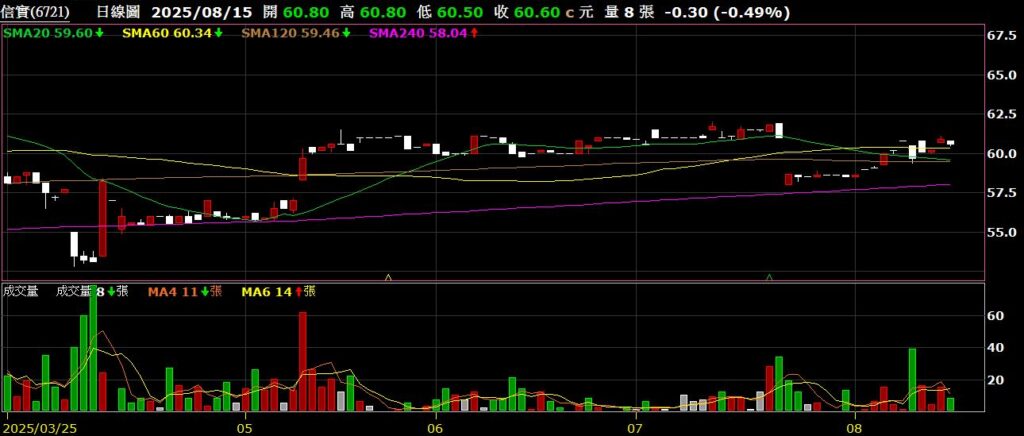The image size is (1024, 436).
Task: Click the yellow triangle marker near May
Action: [x=388, y=275]
